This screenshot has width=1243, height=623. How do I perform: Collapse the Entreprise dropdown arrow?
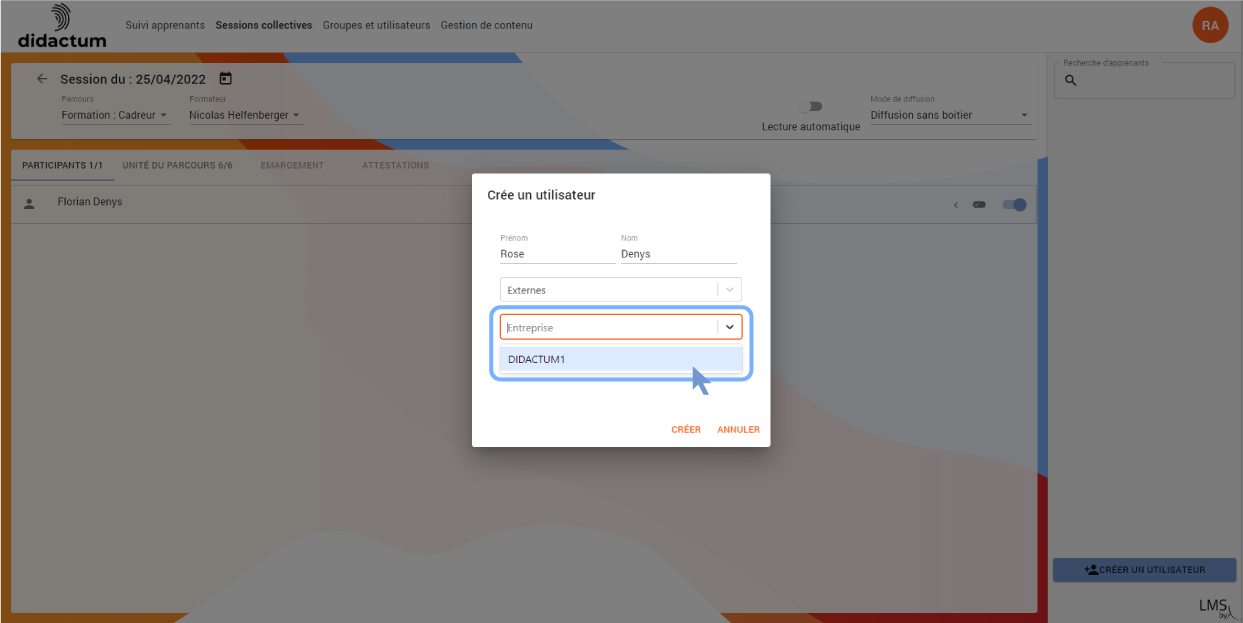[730, 327]
